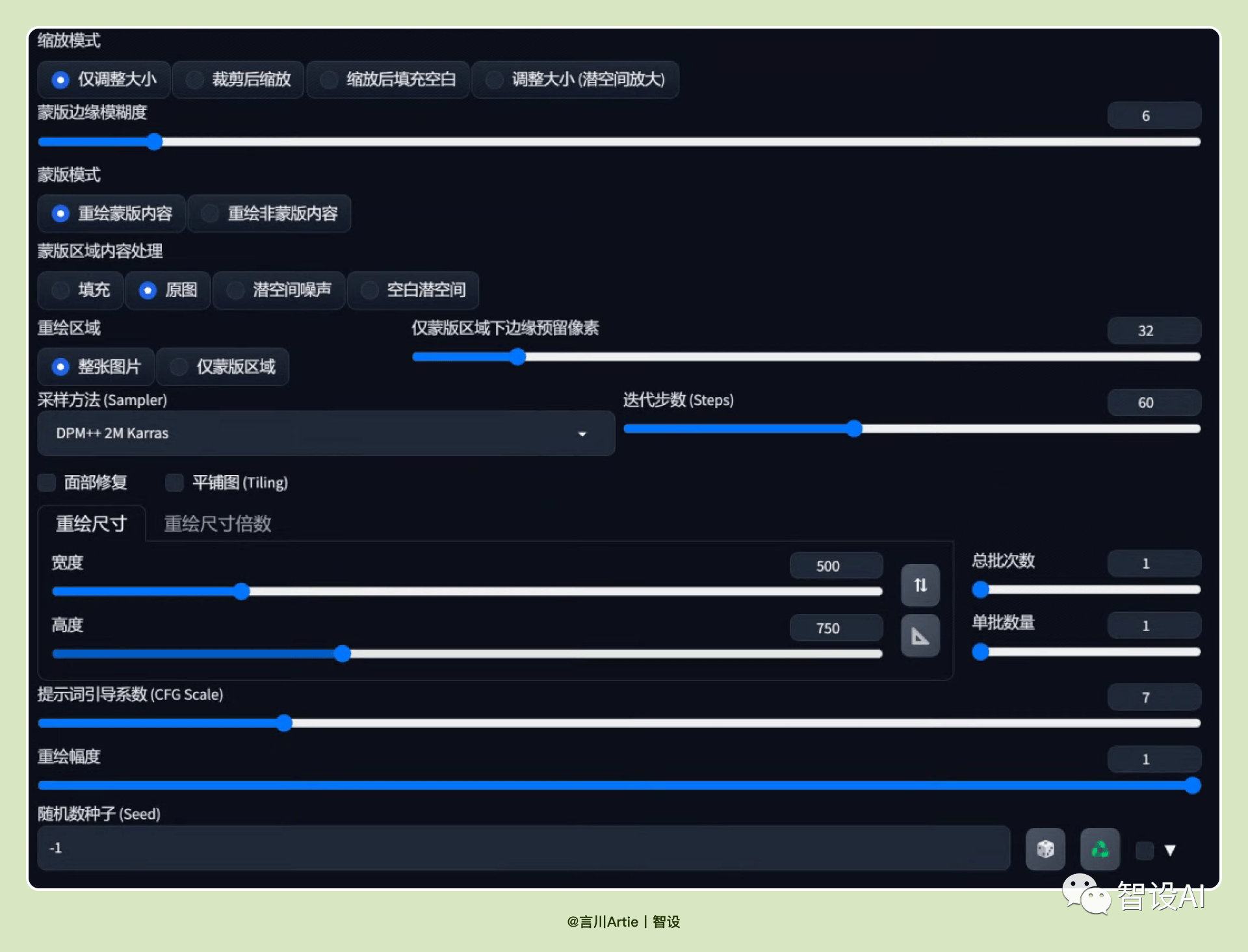
Task: Click the green recycle seed icon
Action: 1100,849
